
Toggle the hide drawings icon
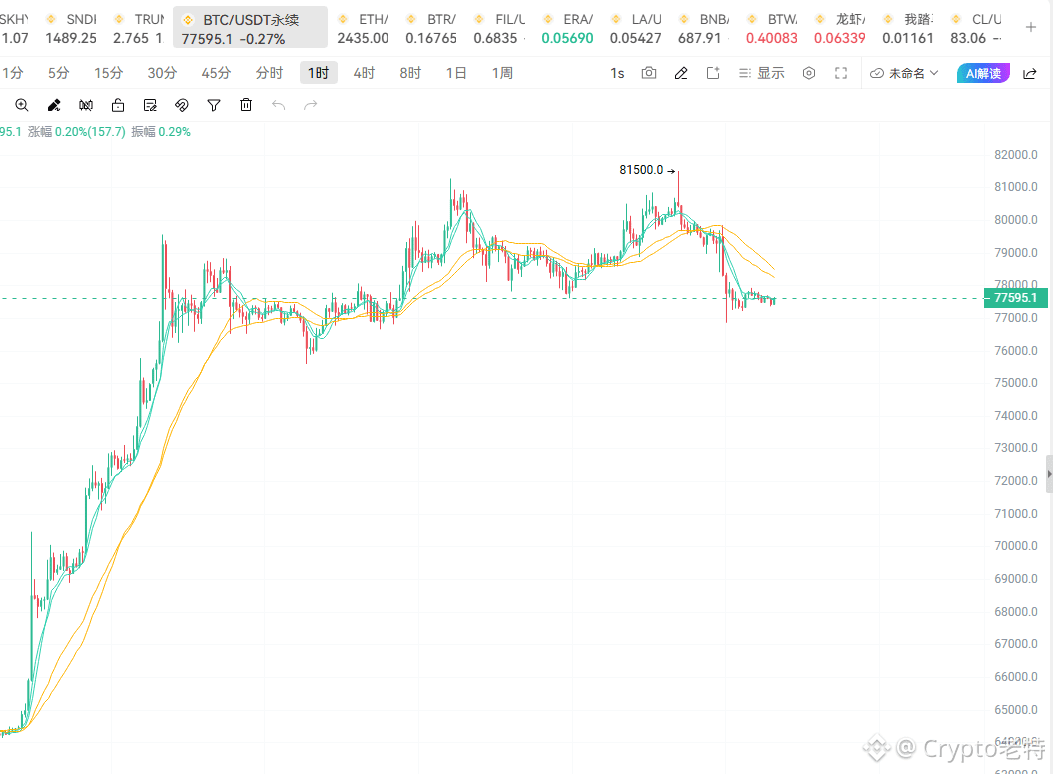86,105
